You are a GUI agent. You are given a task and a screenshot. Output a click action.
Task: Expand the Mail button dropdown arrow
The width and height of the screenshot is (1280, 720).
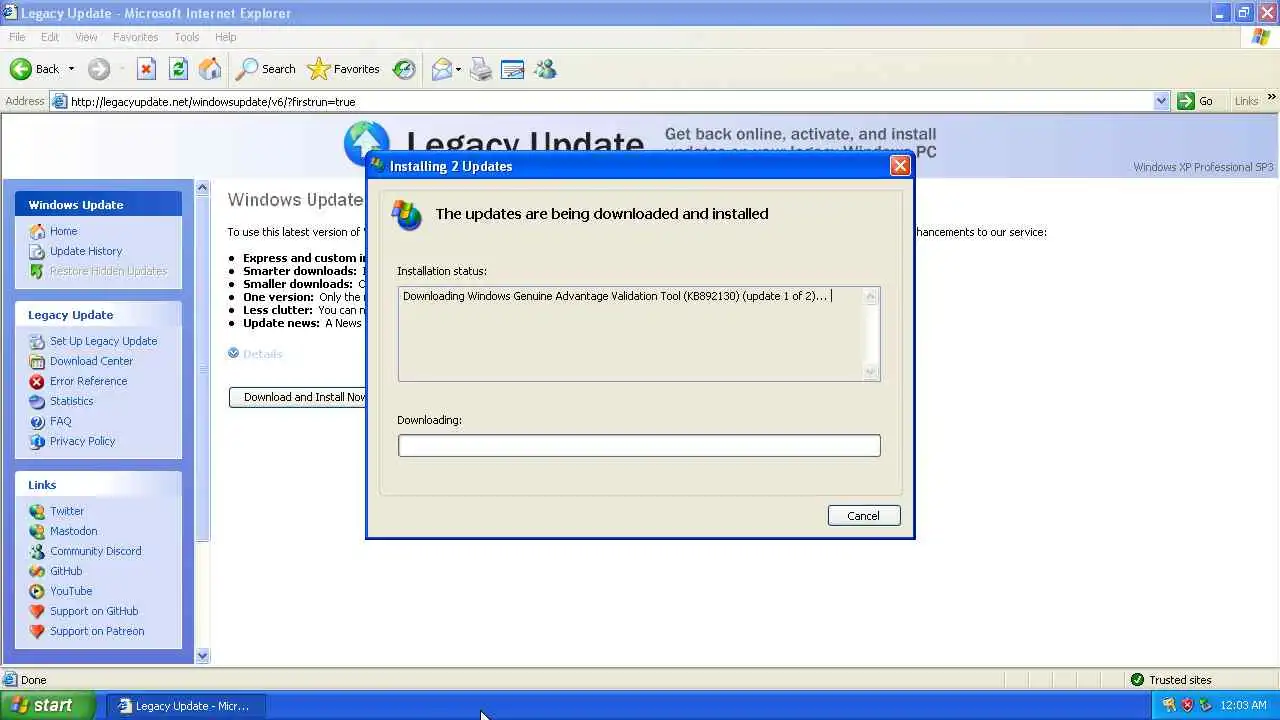tap(458, 69)
